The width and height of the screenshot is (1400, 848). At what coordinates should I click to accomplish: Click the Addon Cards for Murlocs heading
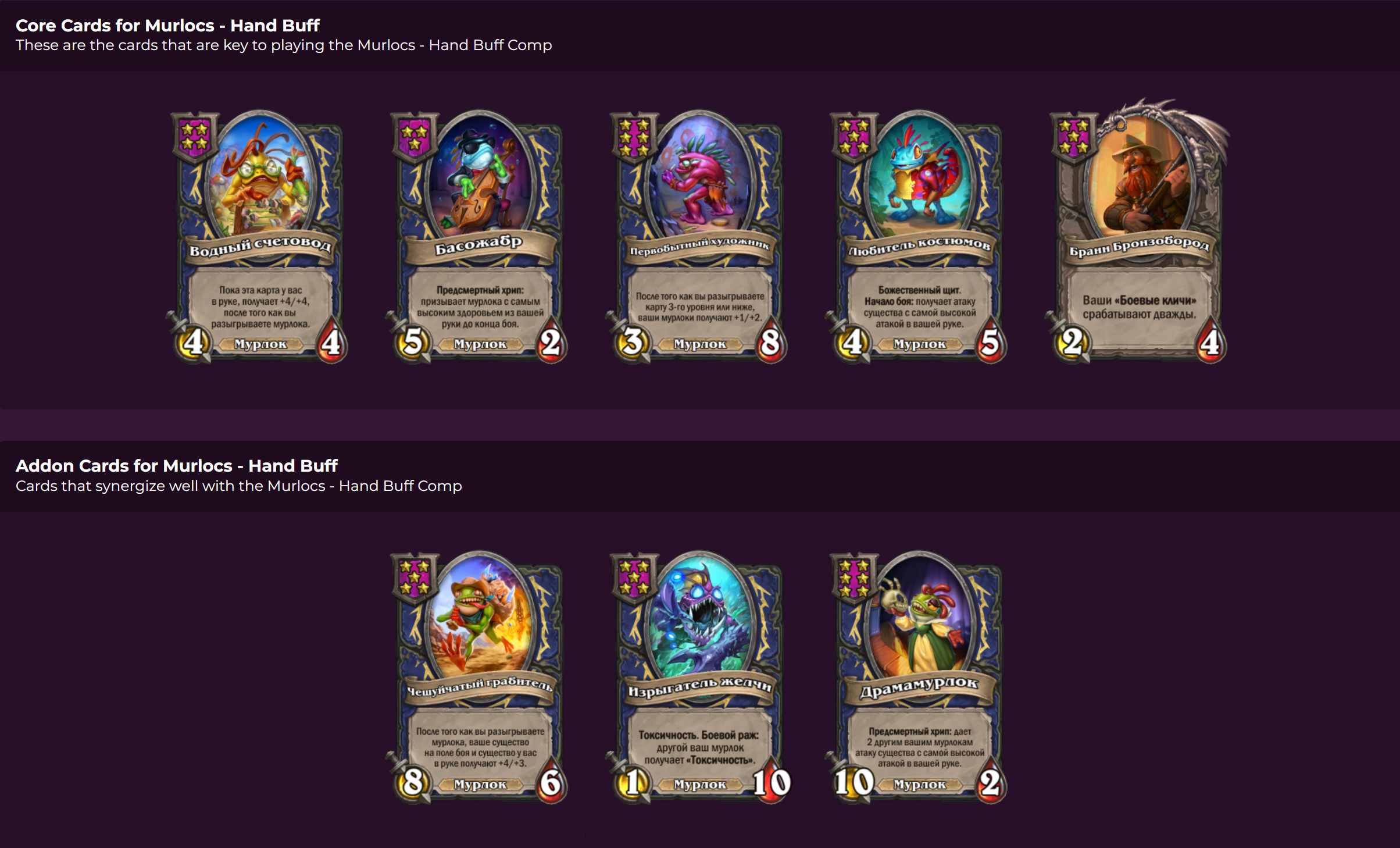pyautogui.click(x=176, y=466)
